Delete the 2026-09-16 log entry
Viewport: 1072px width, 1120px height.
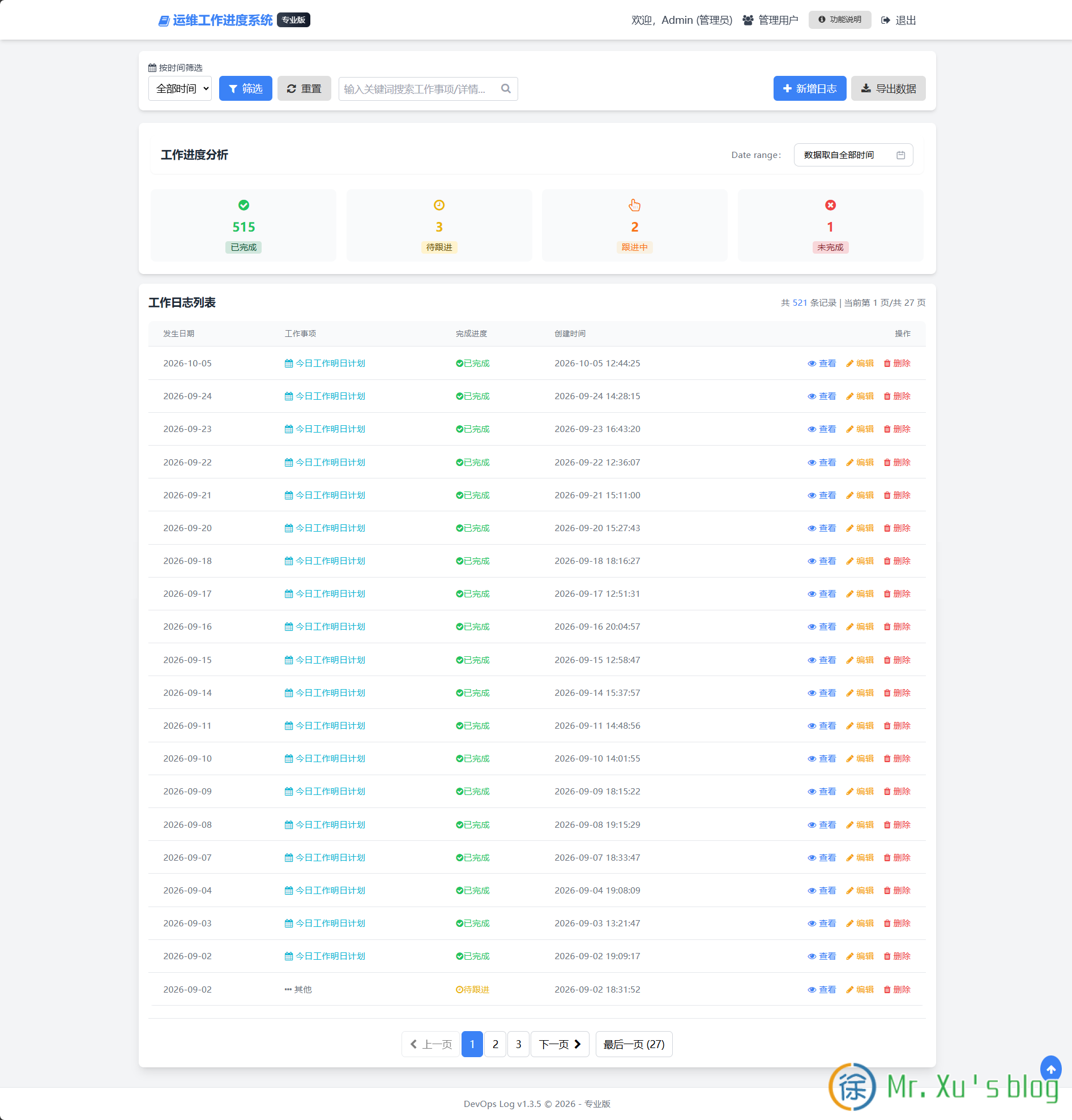click(x=896, y=627)
